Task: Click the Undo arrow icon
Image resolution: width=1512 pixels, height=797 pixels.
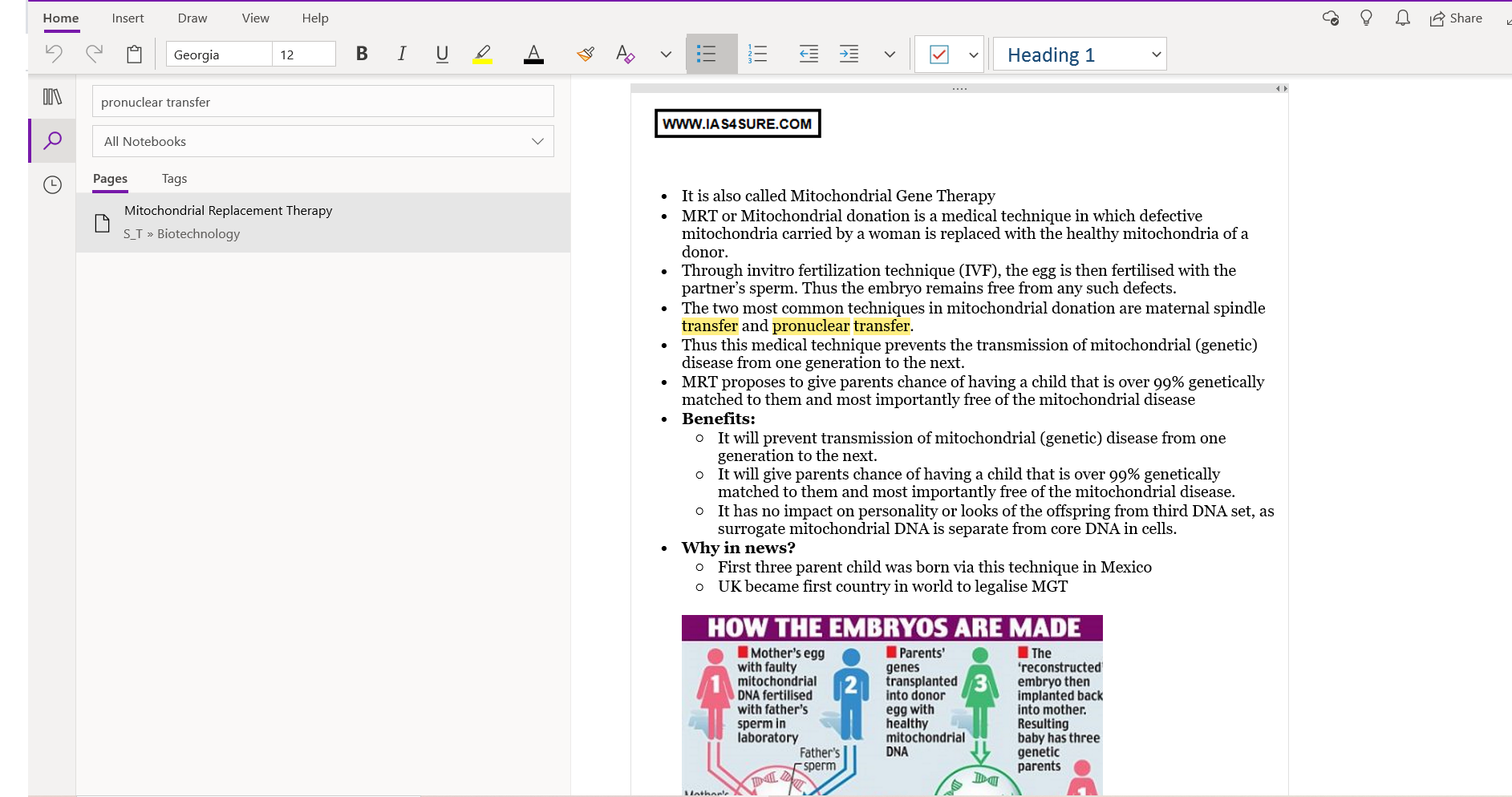Action: [x=54, y=54]
